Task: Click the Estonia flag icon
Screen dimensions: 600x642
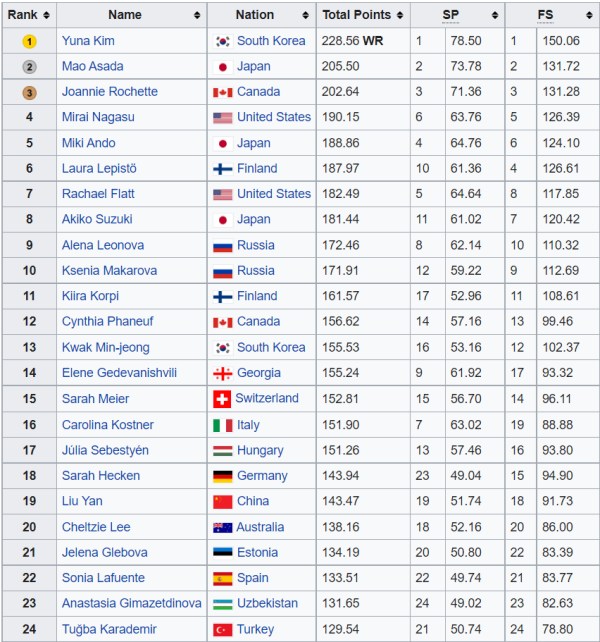Action: (x=222, y=553)
